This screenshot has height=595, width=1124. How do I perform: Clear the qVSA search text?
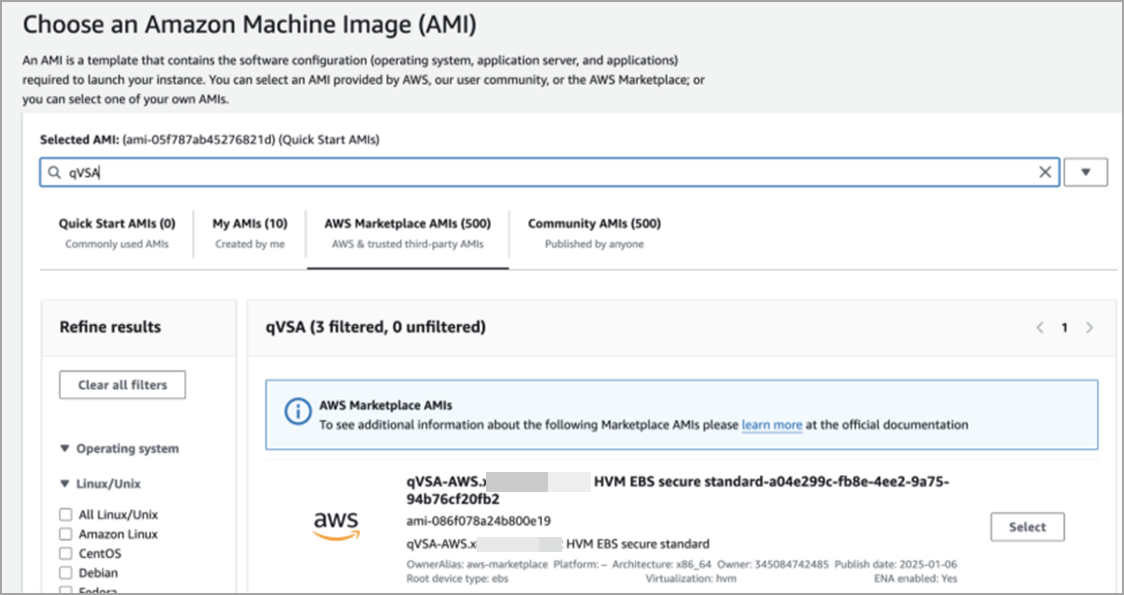[1045, 172]
